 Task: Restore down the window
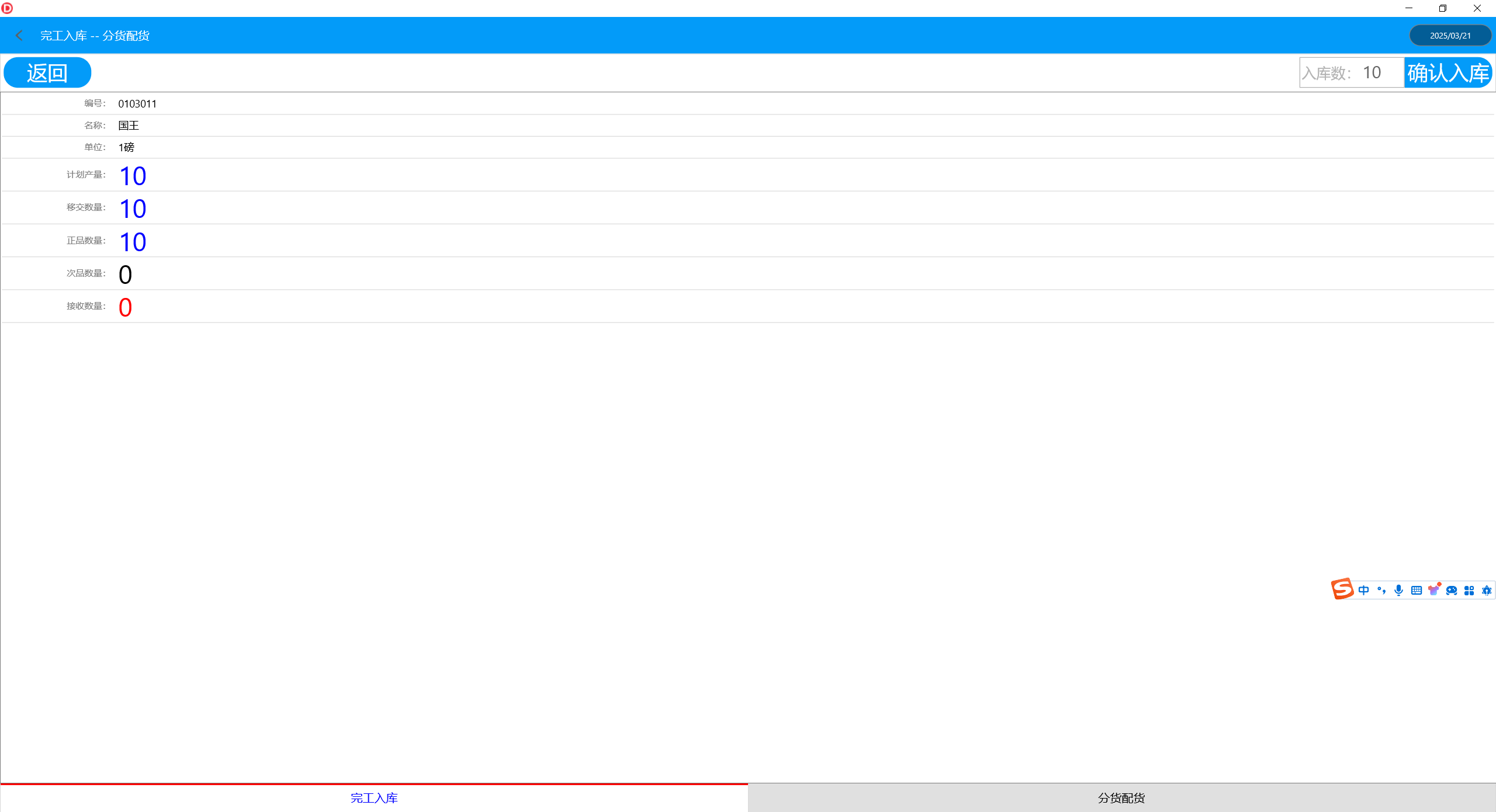[x=1443, y=8]
